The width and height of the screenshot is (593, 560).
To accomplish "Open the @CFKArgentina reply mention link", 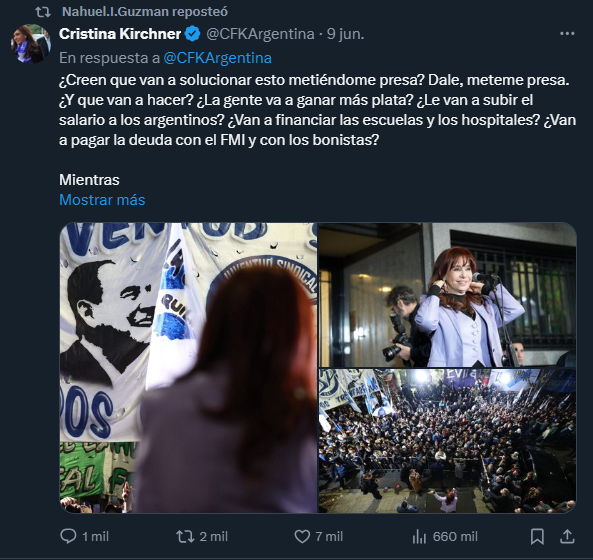I will click(217, 58).
